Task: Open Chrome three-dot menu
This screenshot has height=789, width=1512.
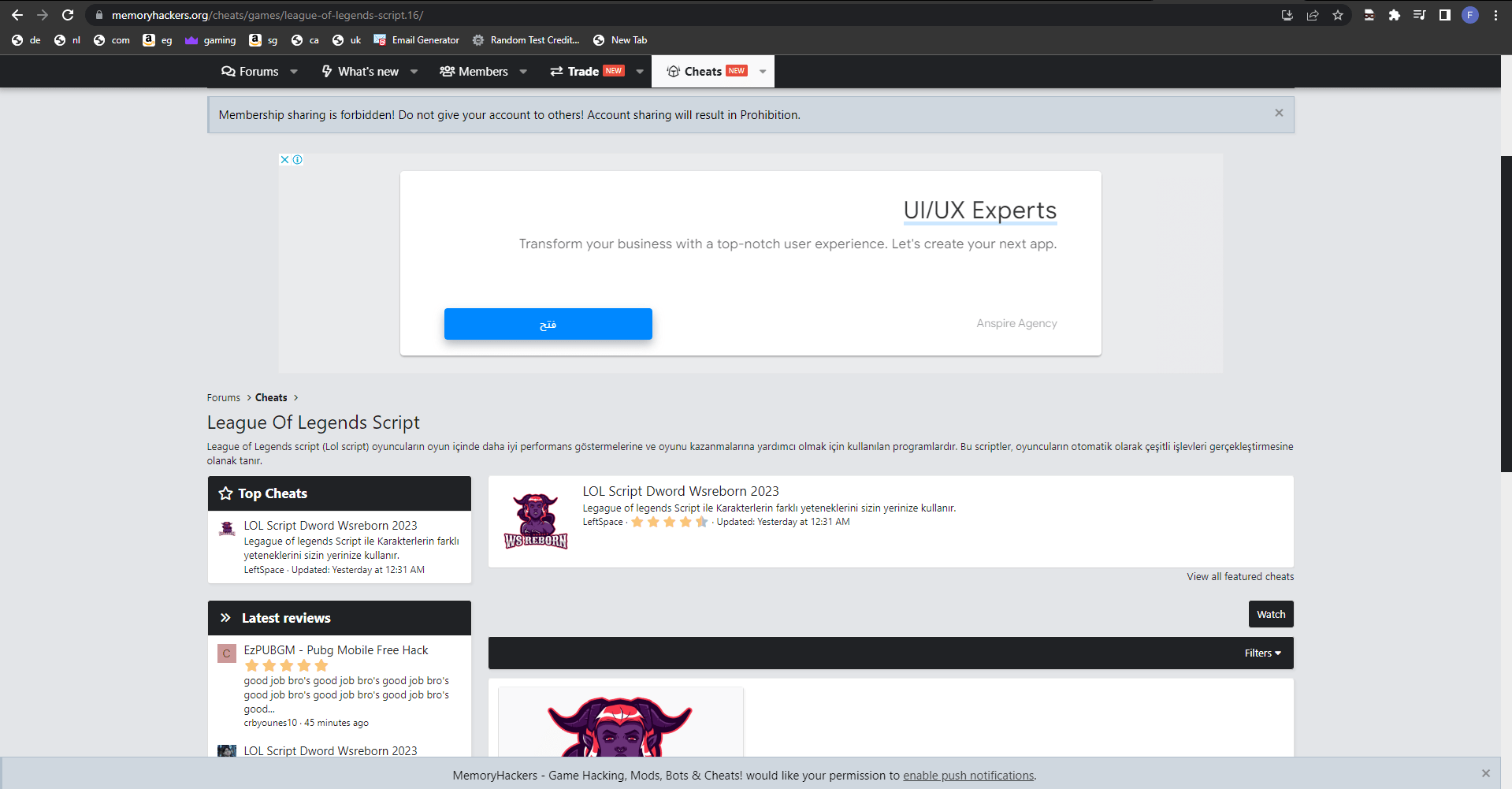Action: tap(1495, 15)
